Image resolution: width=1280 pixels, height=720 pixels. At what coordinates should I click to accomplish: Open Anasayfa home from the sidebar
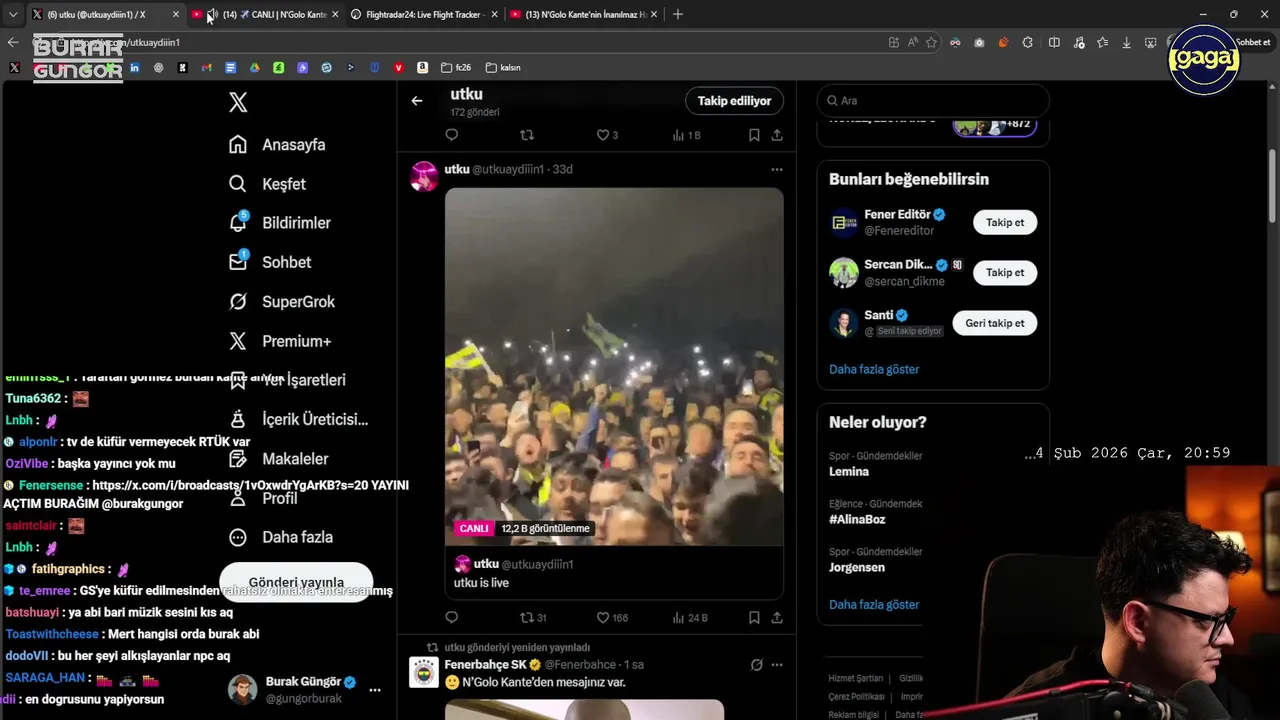[x=277, y=144]
